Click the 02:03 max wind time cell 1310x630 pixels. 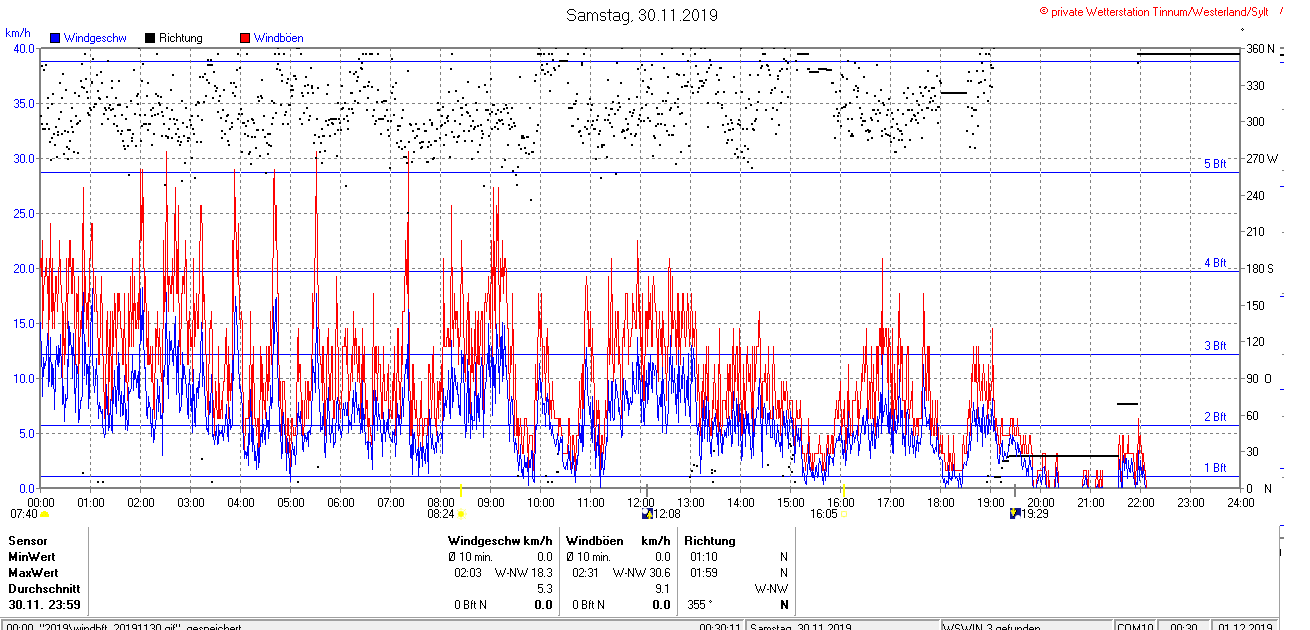(468, 573)
